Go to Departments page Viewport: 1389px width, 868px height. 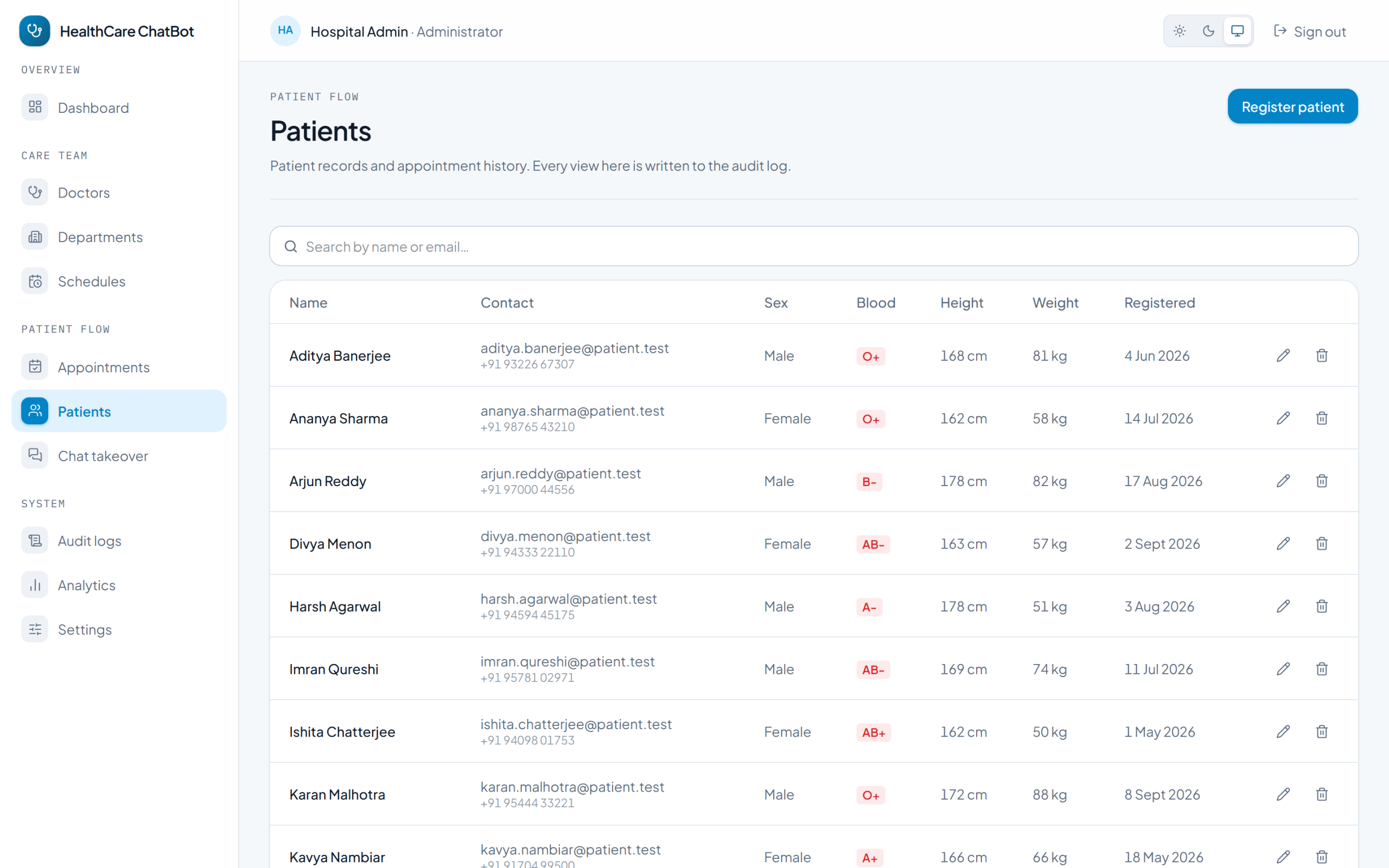[119, 237]
